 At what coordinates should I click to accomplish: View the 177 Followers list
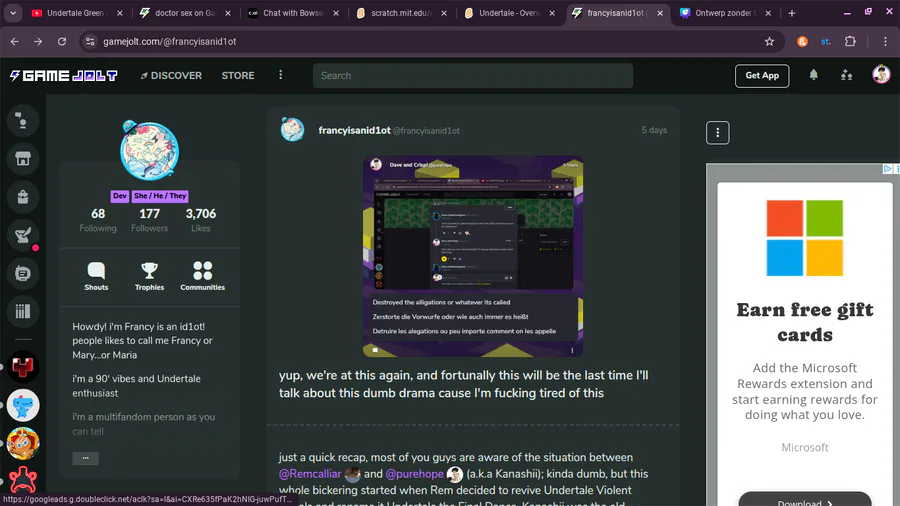point(149,220)
